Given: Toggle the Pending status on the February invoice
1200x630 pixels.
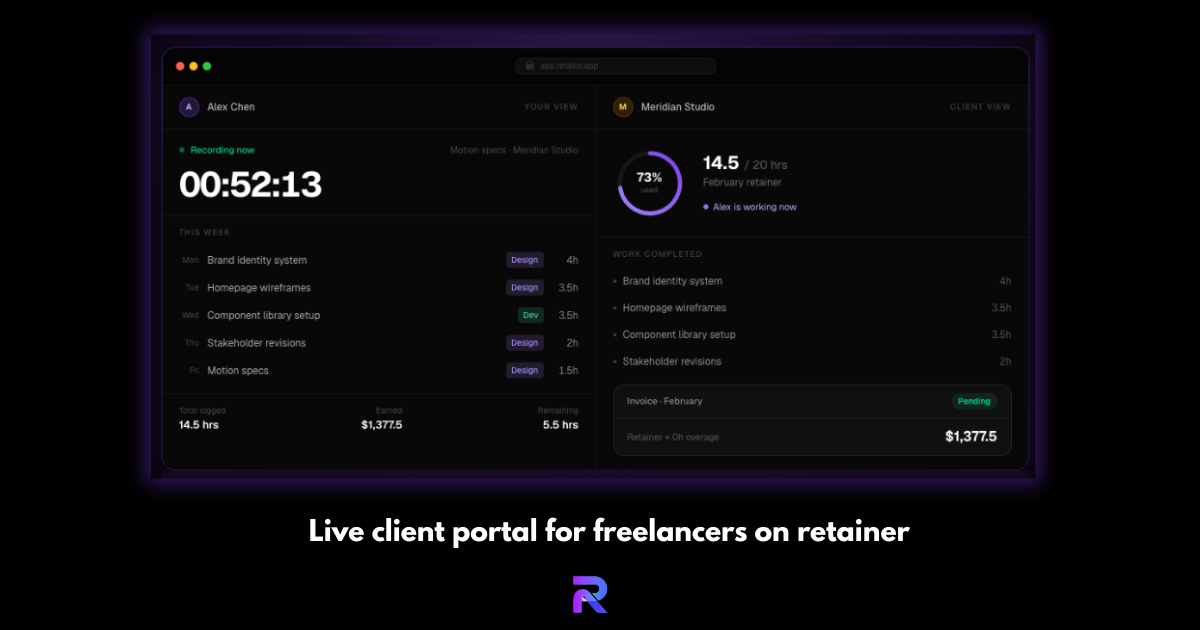Looking at the screenshot, I should pyautogui.click(x=974, y=401).
